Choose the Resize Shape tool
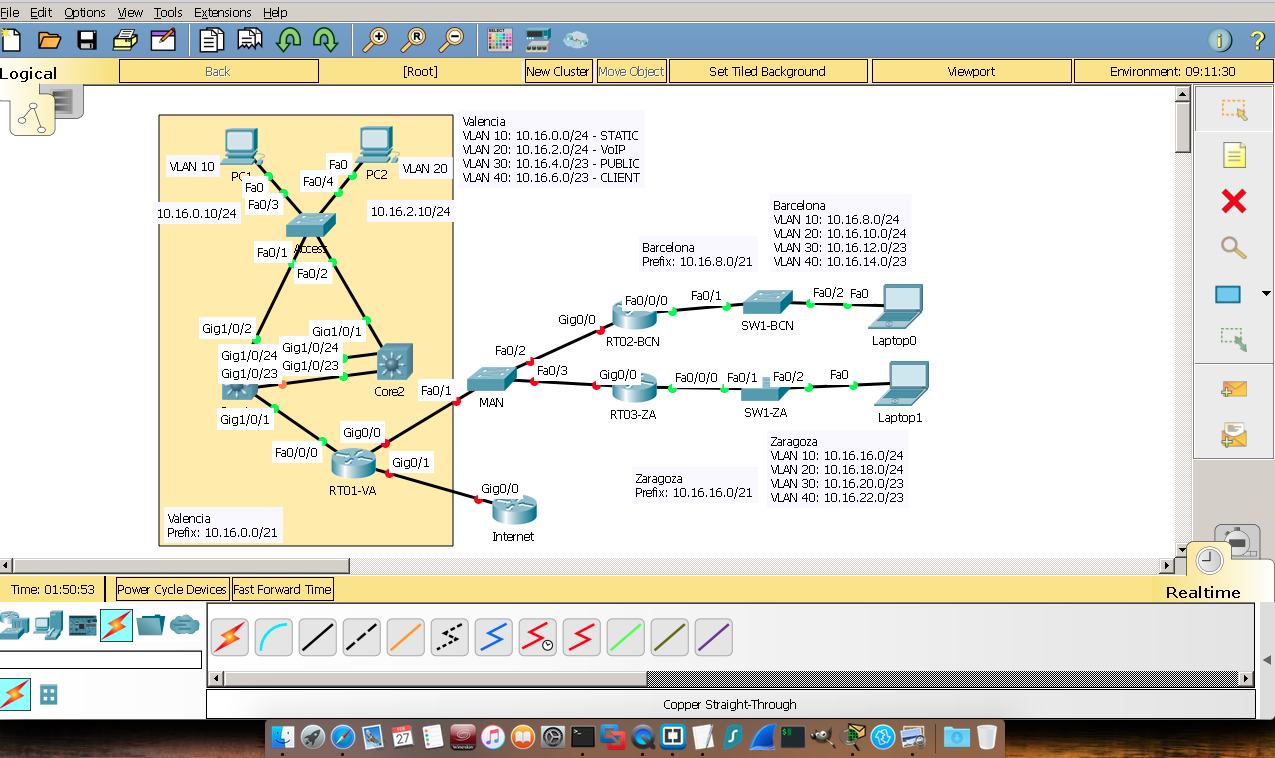 pos(1233,339)
